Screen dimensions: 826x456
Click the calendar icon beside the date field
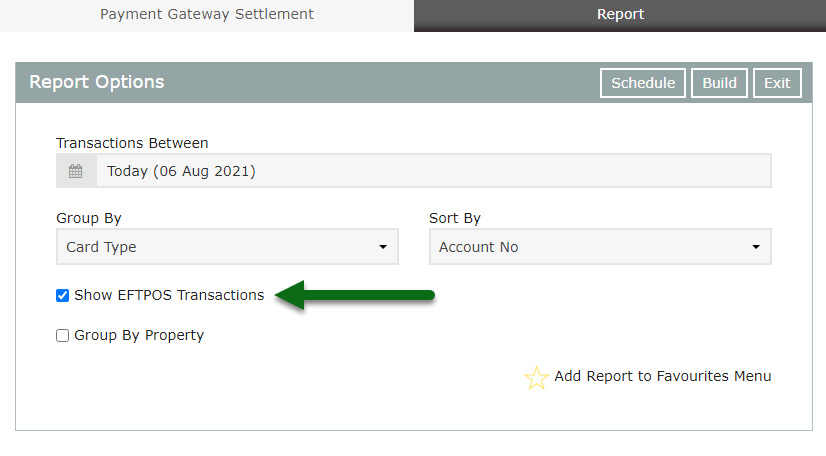pyautogui.click(x=76, y=171)
